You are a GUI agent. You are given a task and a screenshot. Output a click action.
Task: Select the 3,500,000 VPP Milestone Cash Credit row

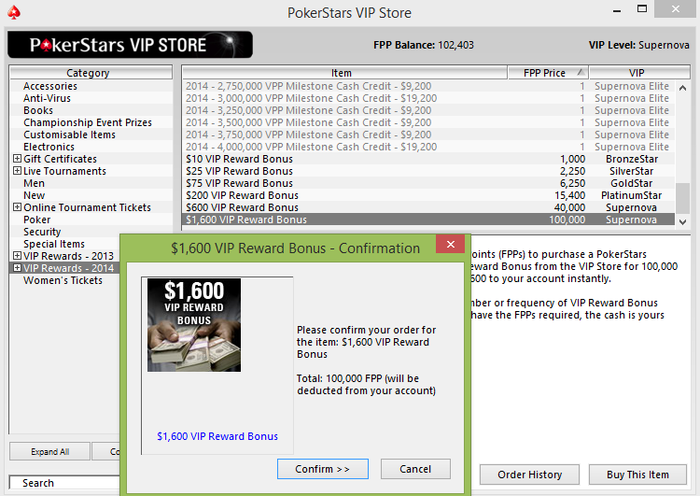(429, 122)
